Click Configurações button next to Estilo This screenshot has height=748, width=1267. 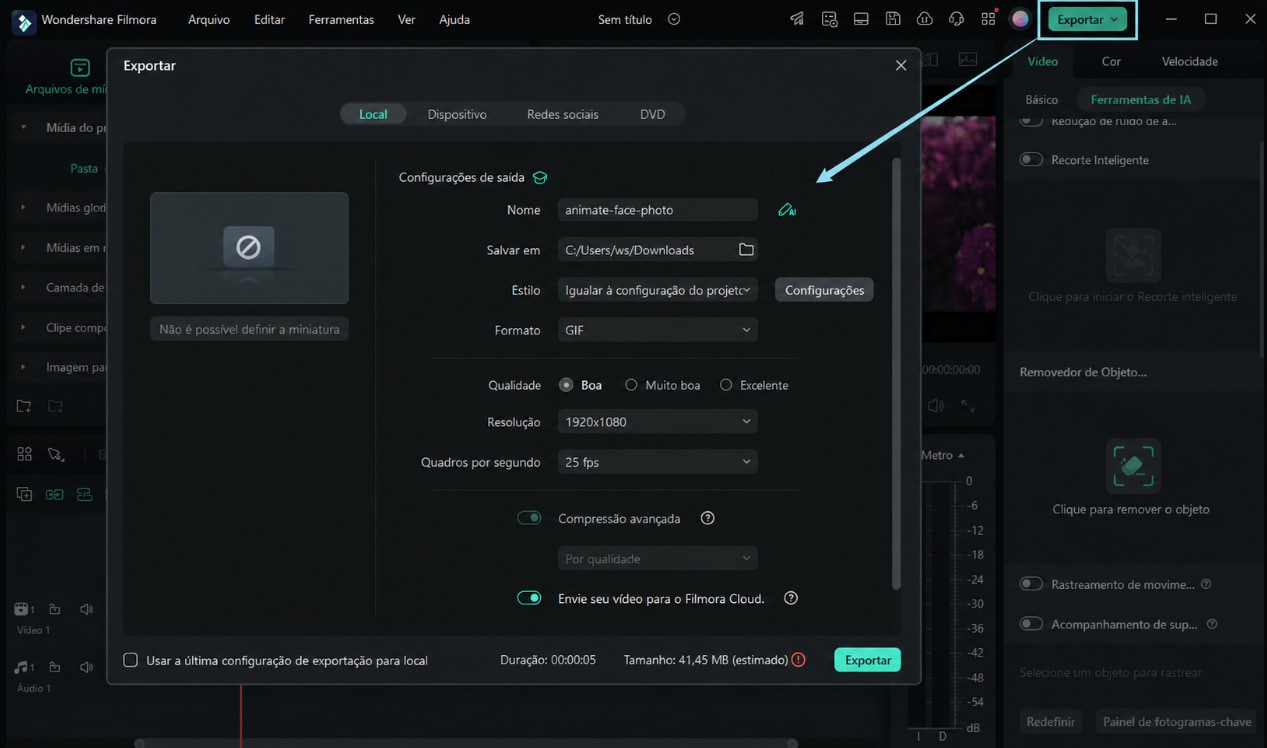(x=824, y=290)
